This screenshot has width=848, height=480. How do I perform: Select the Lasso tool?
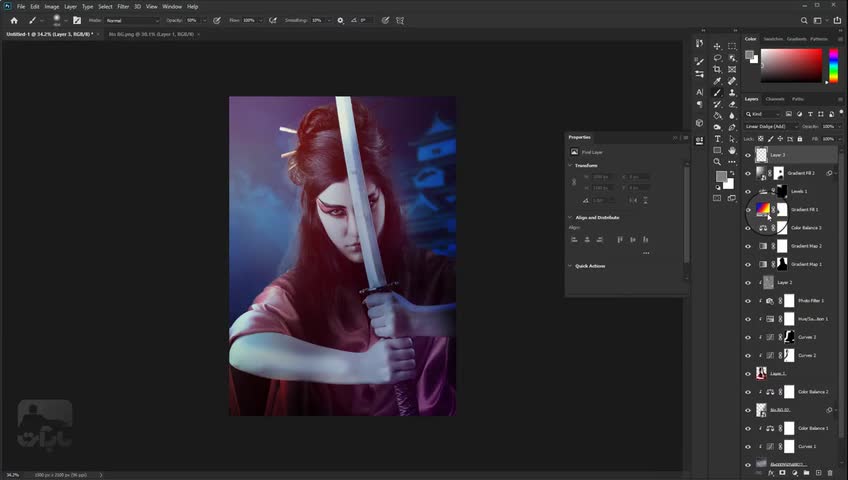click(x=717, y=57)
